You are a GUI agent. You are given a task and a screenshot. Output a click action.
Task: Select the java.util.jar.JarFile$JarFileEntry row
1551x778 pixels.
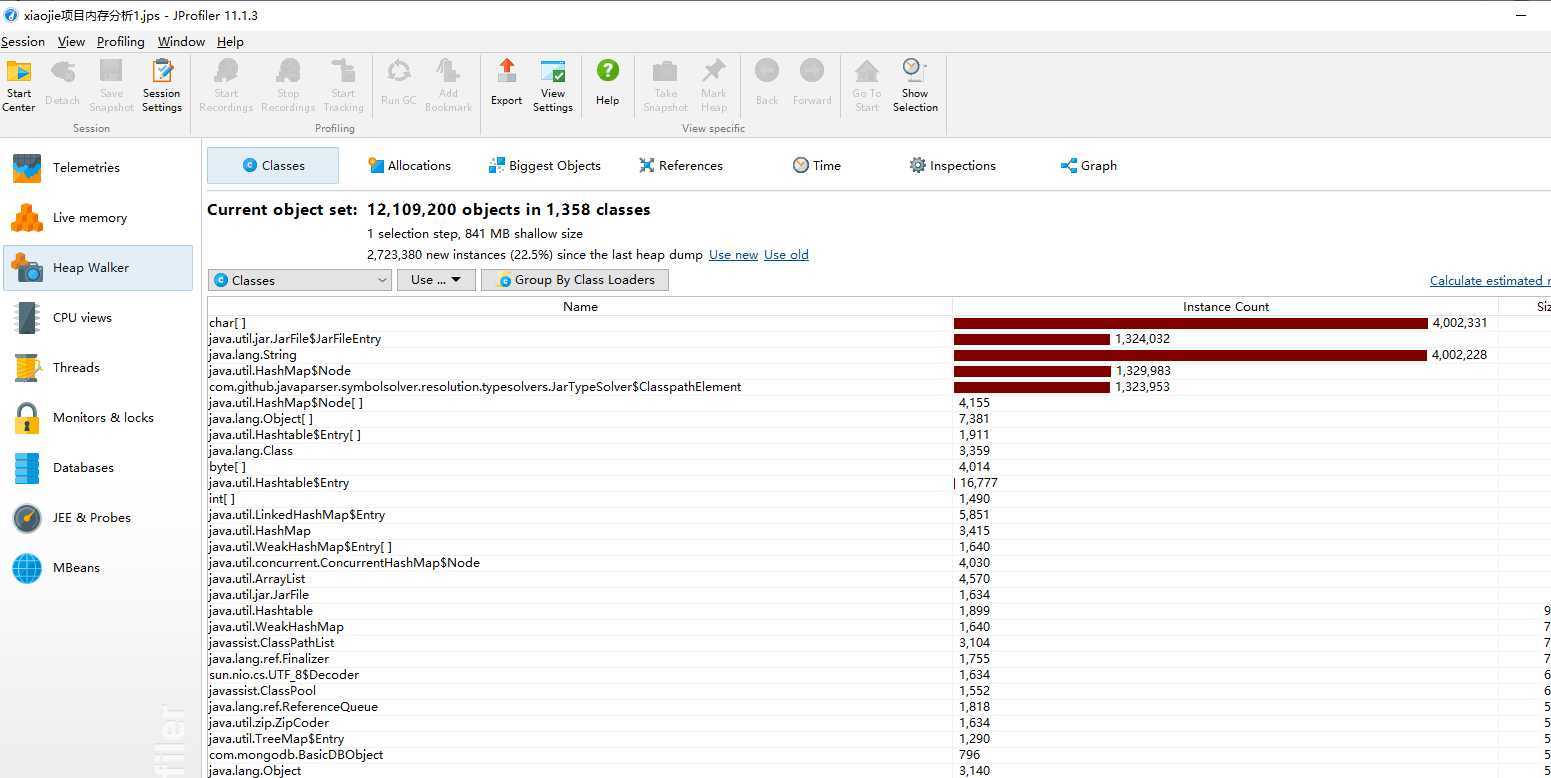pyautogui.click(x=879, y=339)
